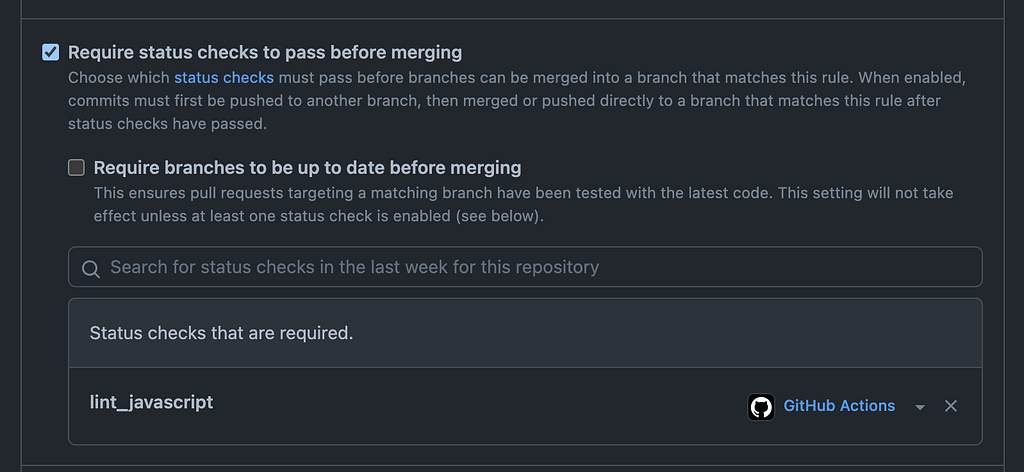Toggle via the "Require branches to be up to date" label
Image resolution: width=1024 pixels, height=472 pixels.
tap(308, 168)
